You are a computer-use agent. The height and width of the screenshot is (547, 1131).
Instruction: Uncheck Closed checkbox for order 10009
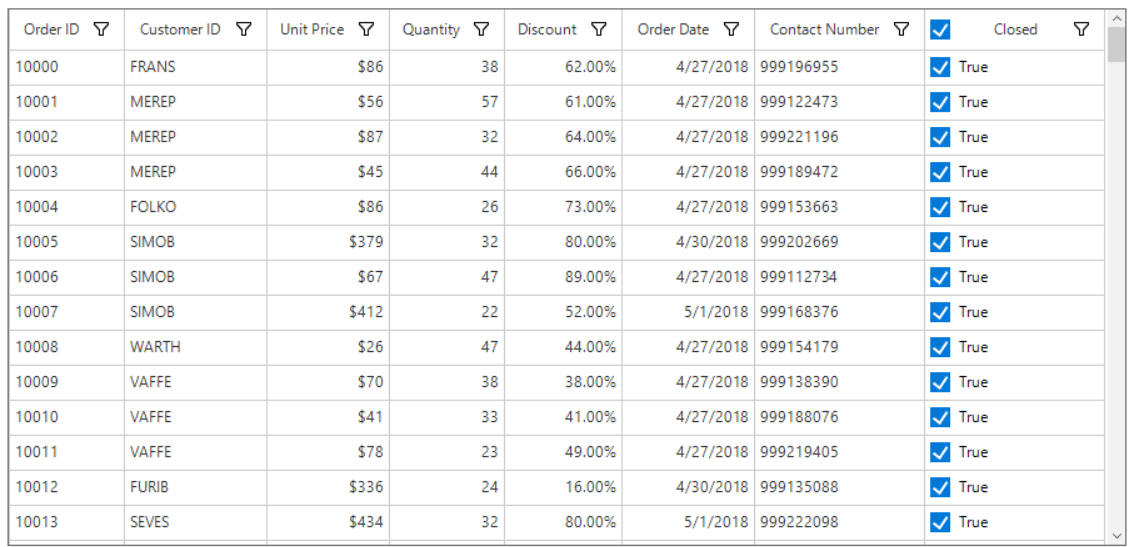(940, 382)
